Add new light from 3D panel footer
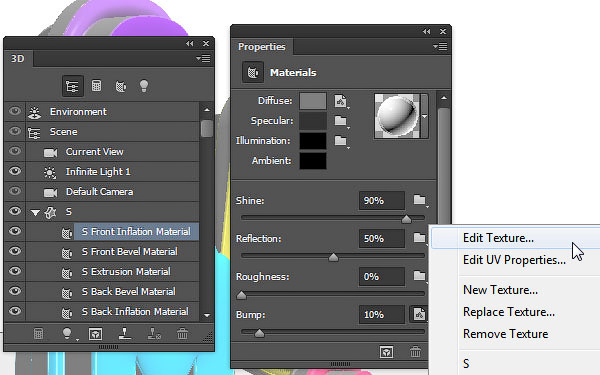The width and height of the screenshot is (600, 375). point(67,334)
